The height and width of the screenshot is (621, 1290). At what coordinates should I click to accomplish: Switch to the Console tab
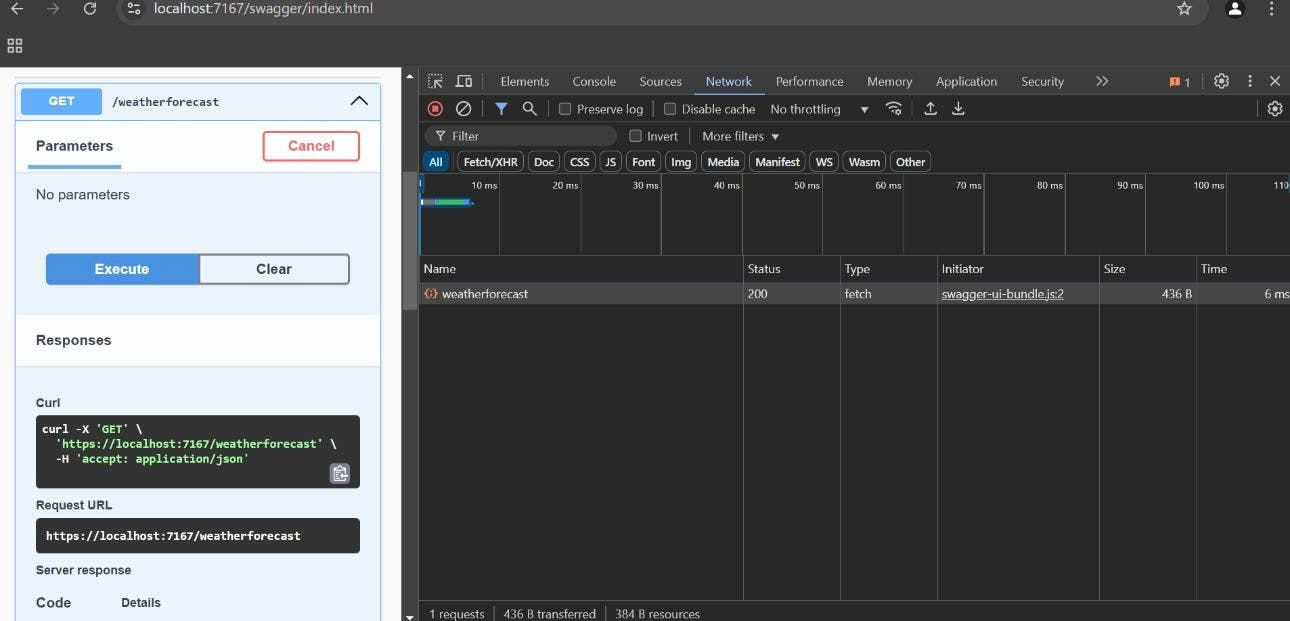[594, 82]
